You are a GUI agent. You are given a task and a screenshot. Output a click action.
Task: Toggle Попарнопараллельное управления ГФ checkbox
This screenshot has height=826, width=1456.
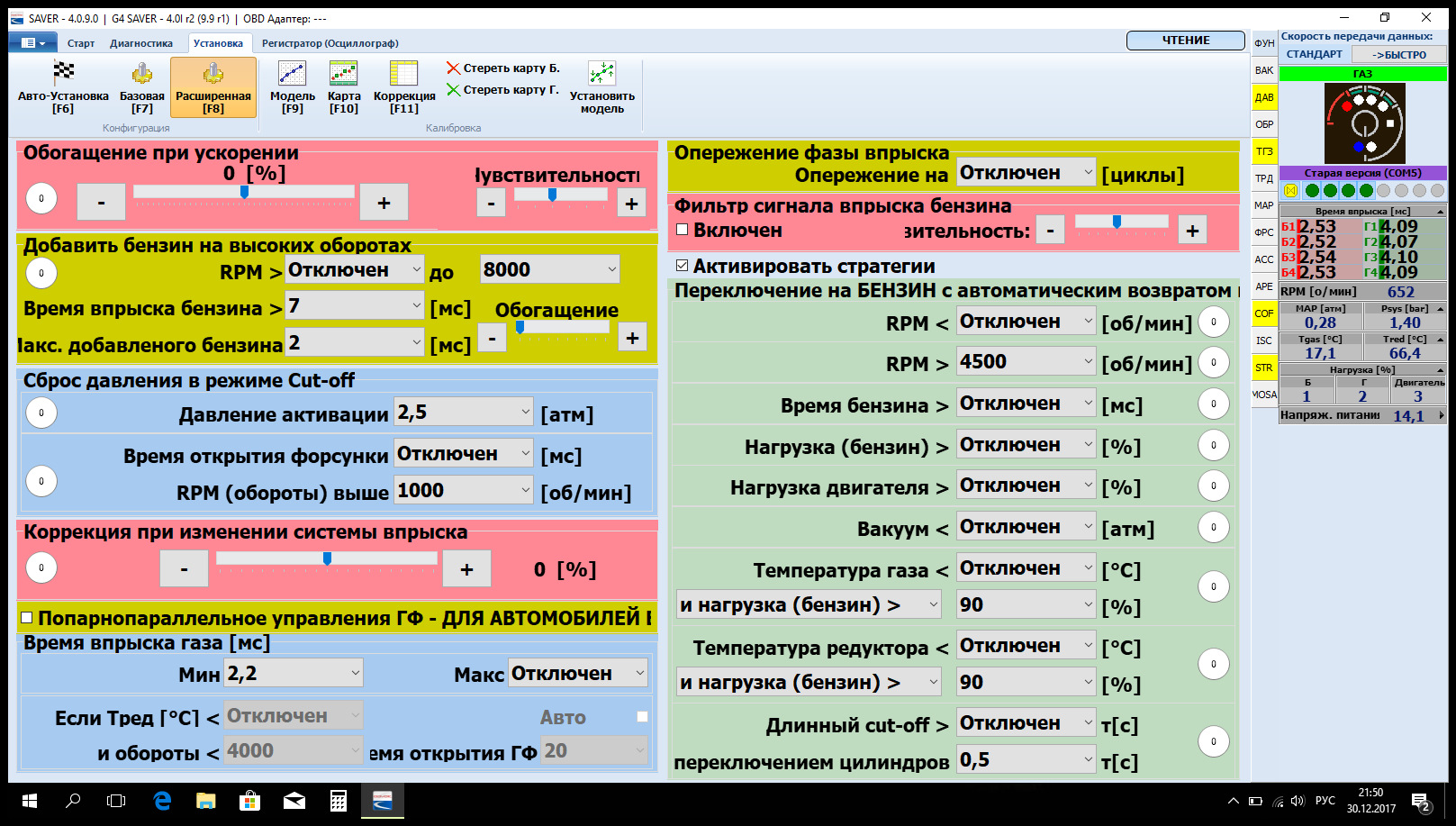[x=27, y=618]
